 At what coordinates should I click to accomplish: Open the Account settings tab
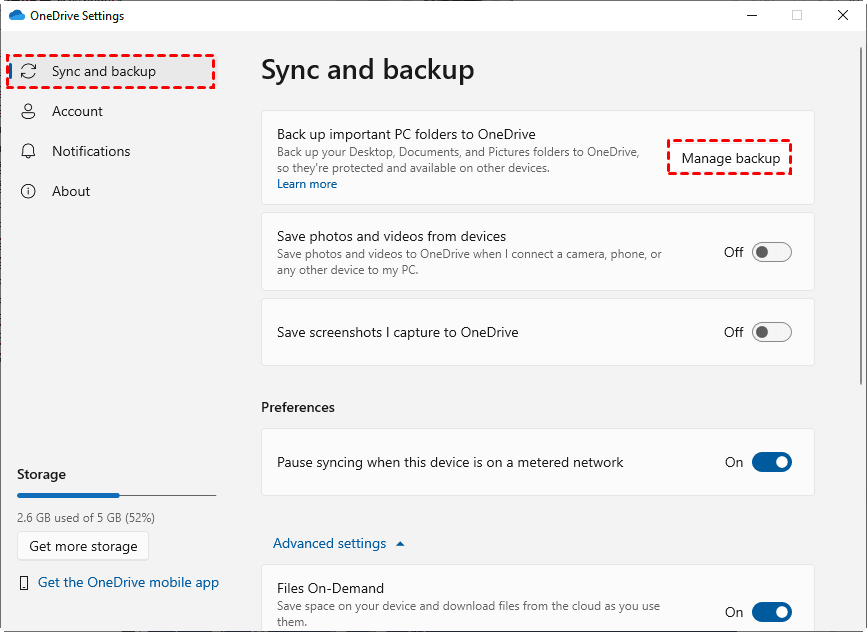tap(77, 112)
